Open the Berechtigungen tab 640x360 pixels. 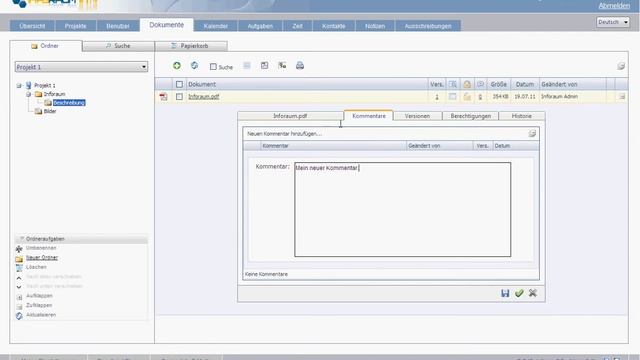tap(470, 116)
